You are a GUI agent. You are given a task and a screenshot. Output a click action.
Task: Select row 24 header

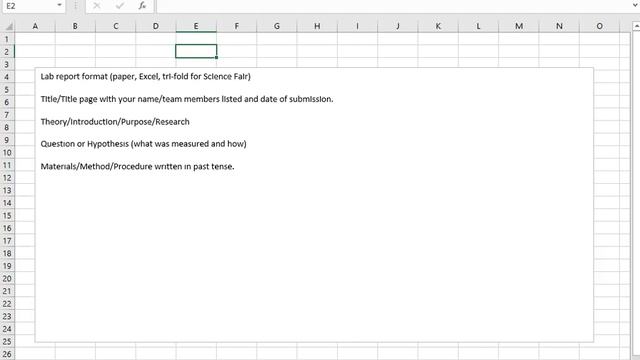pyautogui.click(x=7, y=329)
